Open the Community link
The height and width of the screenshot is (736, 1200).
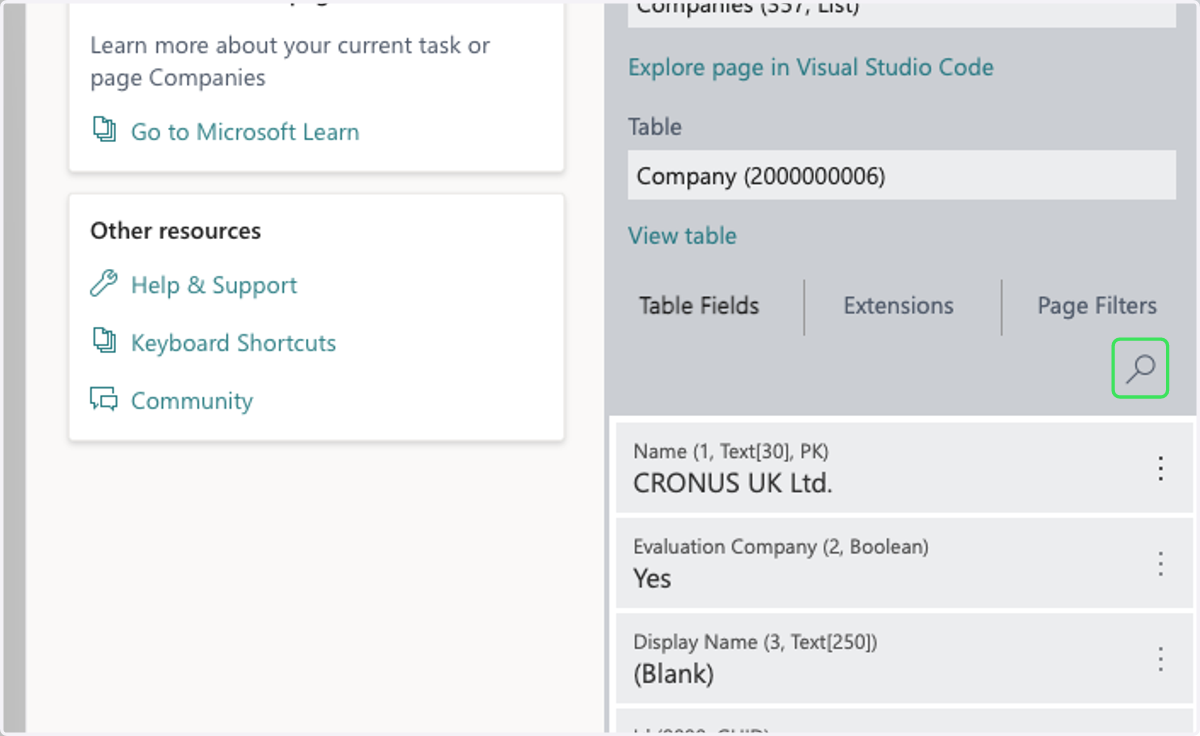[192, 401]
